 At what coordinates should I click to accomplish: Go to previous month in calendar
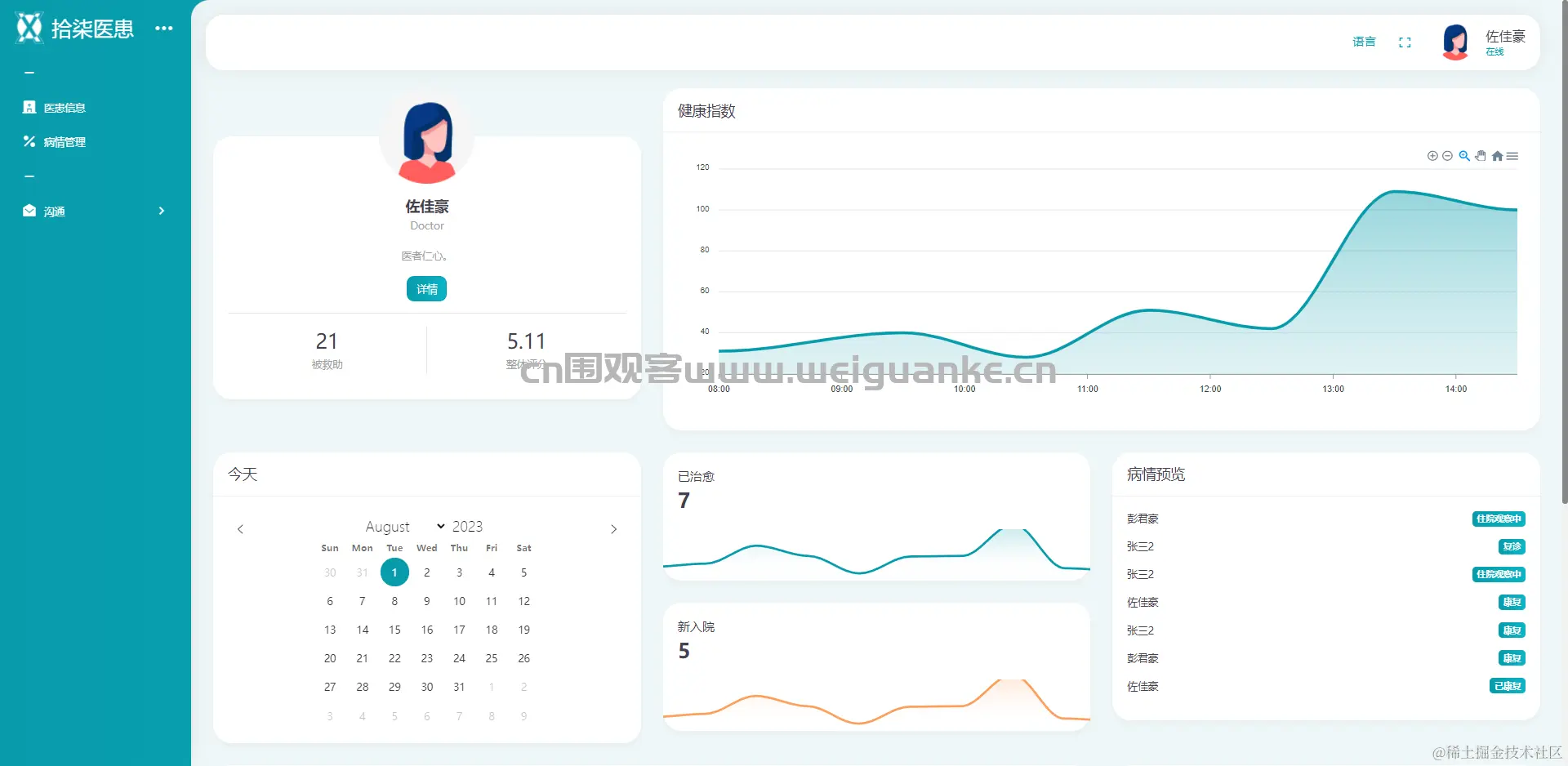[x=240, y=529]
